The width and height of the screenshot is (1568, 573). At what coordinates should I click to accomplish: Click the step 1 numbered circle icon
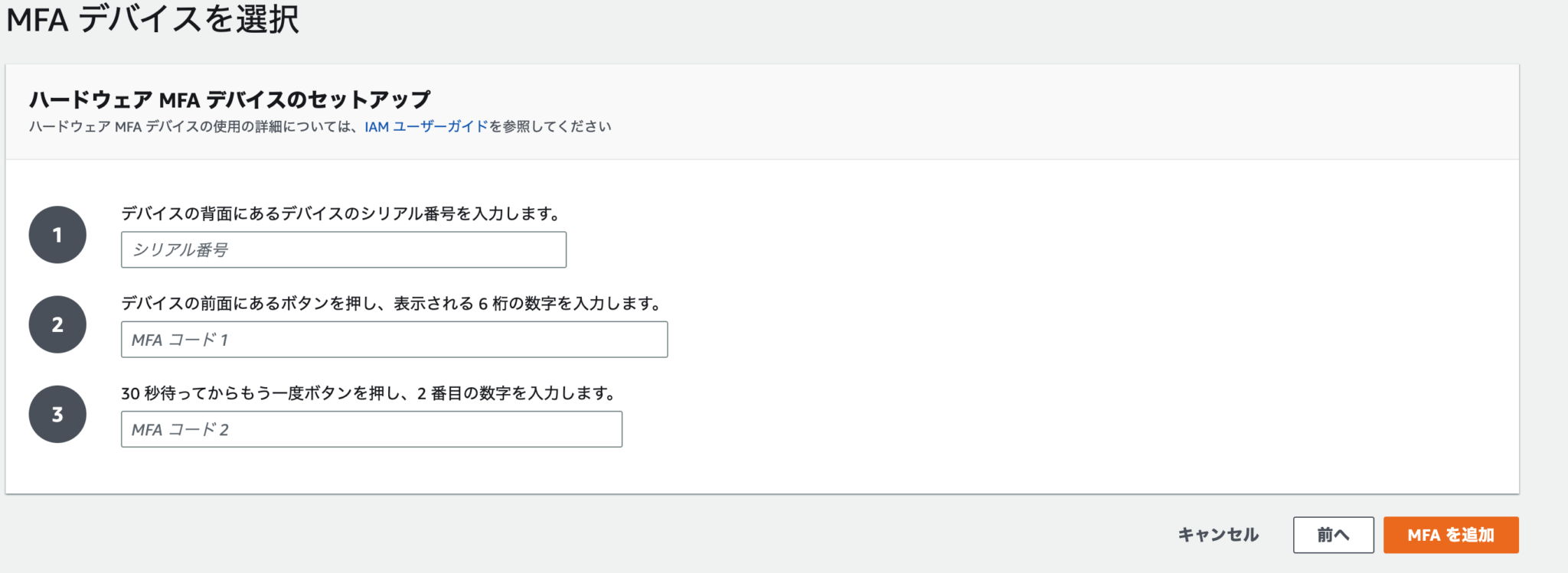(57, 235)
